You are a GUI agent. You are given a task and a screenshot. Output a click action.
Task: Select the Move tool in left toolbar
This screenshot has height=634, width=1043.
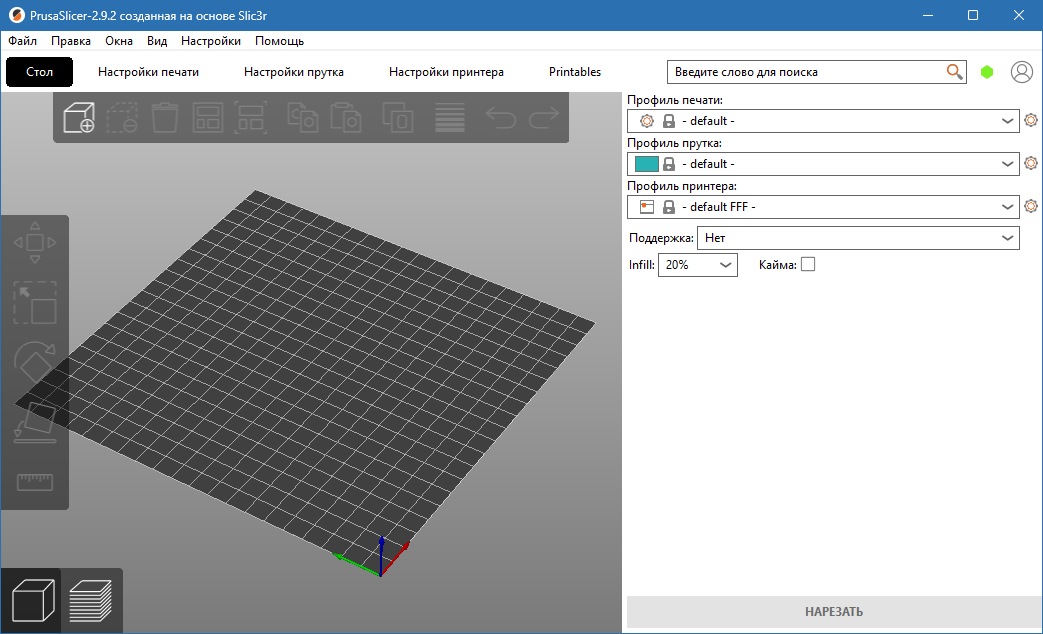tap(35, 243)
